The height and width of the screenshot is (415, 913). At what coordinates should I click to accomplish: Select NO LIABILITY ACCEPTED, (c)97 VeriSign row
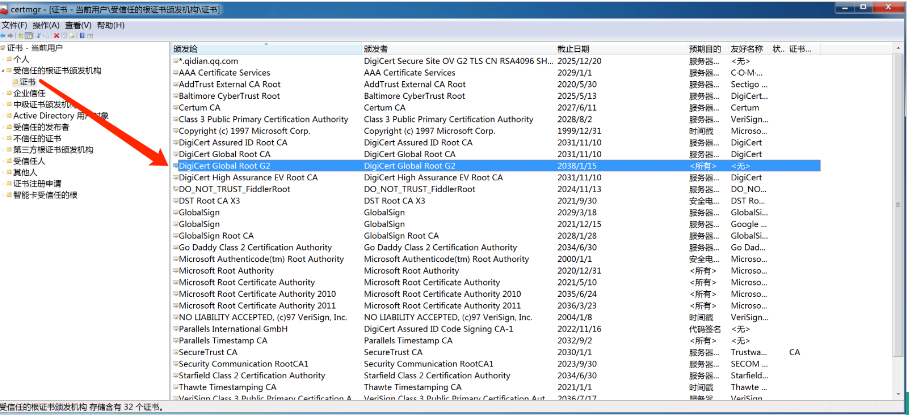click(496, 317)
